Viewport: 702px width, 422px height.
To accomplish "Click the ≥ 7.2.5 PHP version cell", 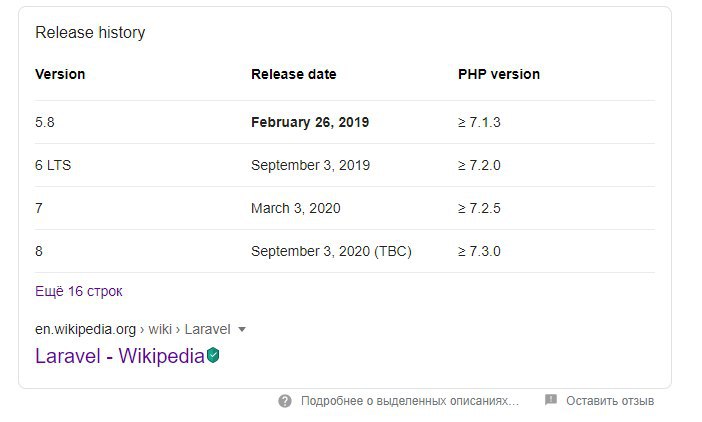I will coord(479,208).
